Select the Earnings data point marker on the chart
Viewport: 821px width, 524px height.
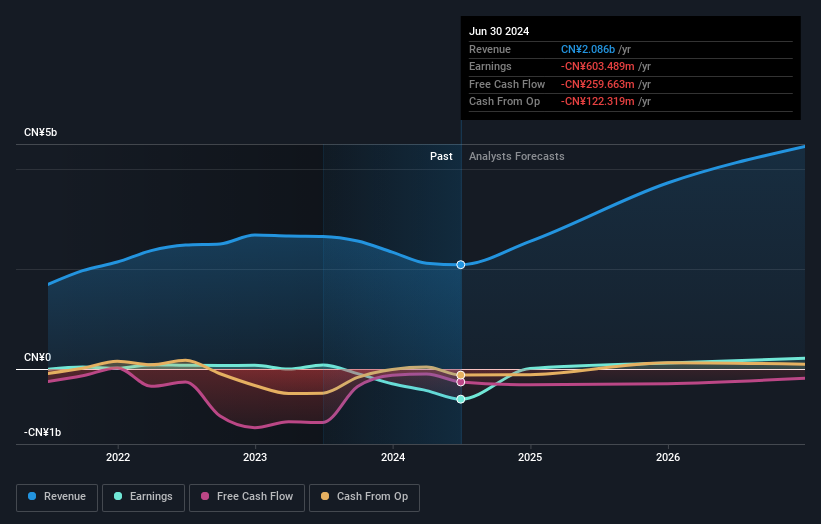(461, 399)
